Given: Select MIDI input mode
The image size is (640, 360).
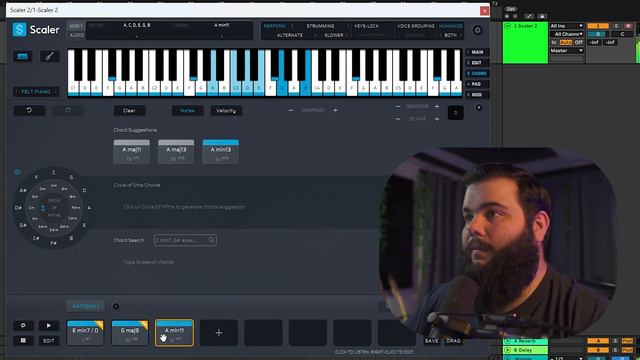Looking at the screenshot, I should click(x=76, y=26).
